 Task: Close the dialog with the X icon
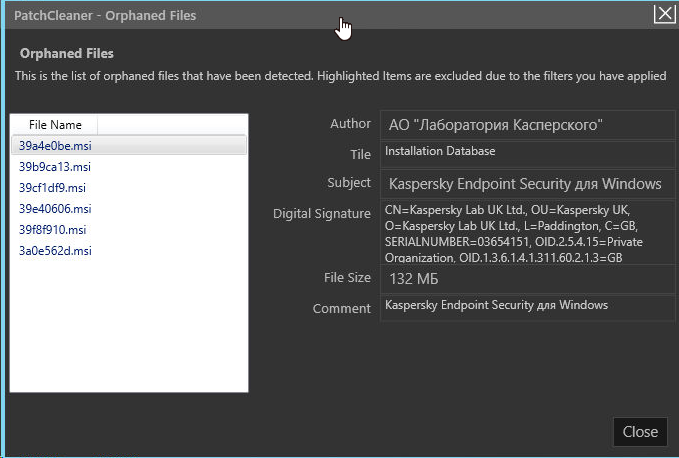[x=663, y=14]
